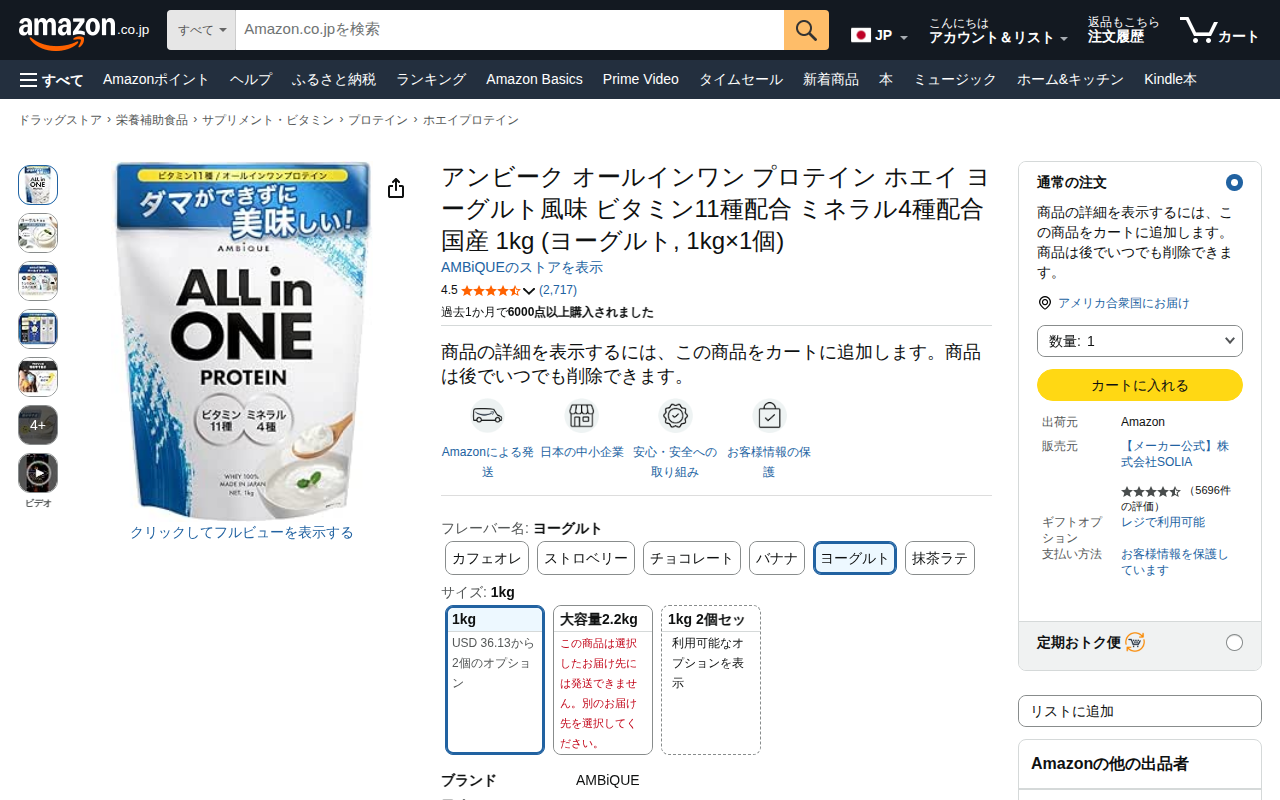Click the お客様情報の保護 bag icon
Viewport: 1280px width, 800px height.
pyautogui.click(x=769, y=415)
